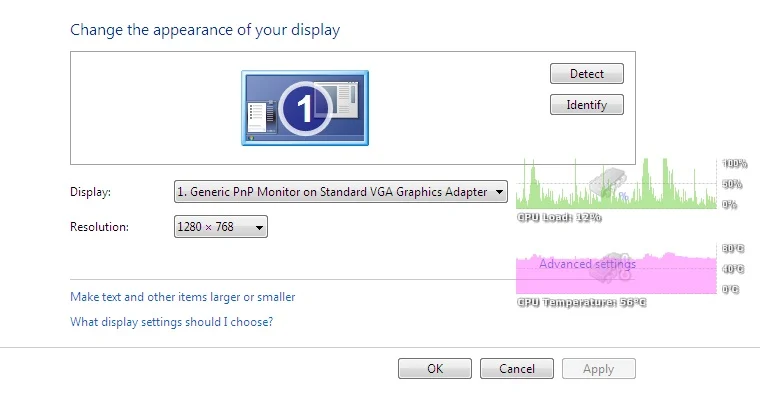760x410 pixels.
Task: Dismiss the dialog with Cancel
Action: click(517, 369)
